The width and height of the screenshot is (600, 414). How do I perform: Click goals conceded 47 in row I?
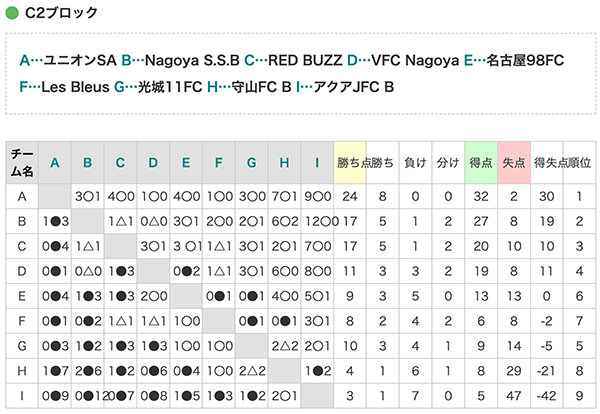(514, 396)
